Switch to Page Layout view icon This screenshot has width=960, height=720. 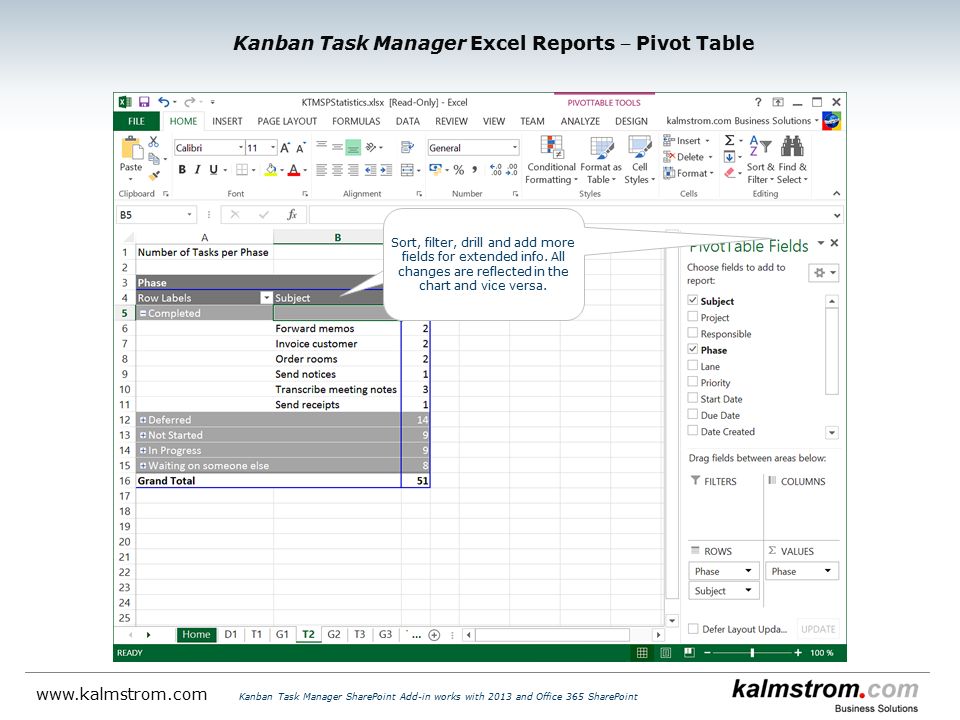[x=666, y=653]
